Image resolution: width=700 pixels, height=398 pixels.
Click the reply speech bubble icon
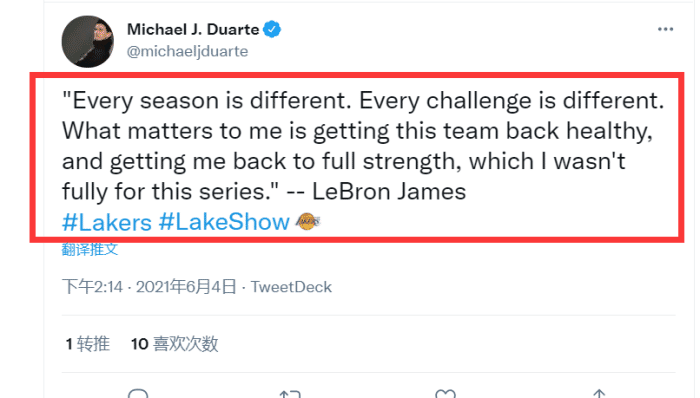tap(138, 394)
